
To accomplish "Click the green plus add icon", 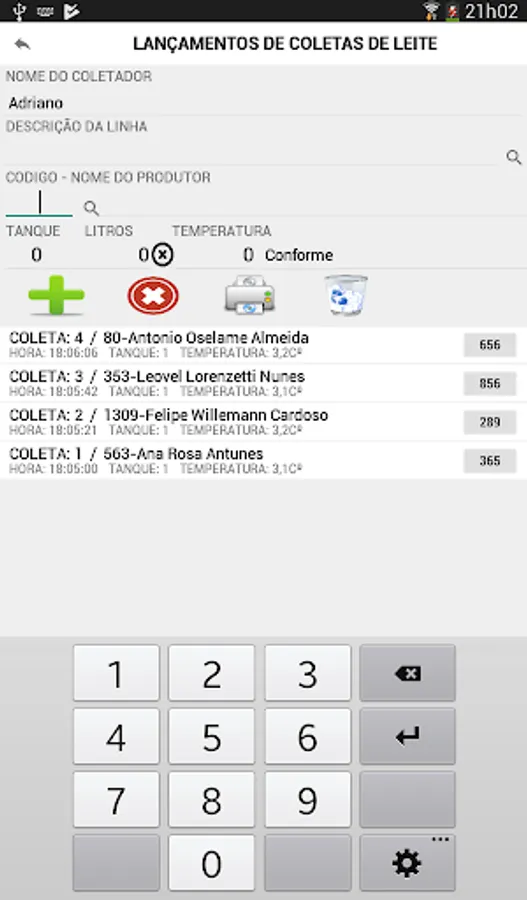I will tap(56, 295).
